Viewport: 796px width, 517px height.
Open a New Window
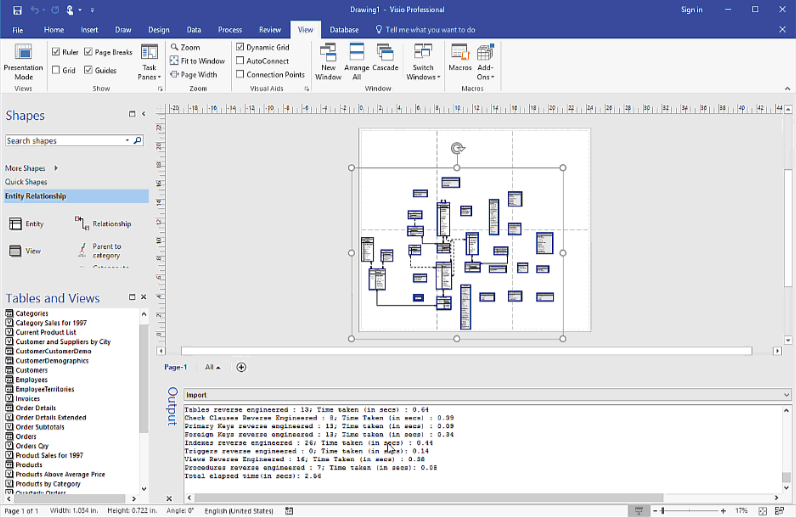[x=328, y=62]
